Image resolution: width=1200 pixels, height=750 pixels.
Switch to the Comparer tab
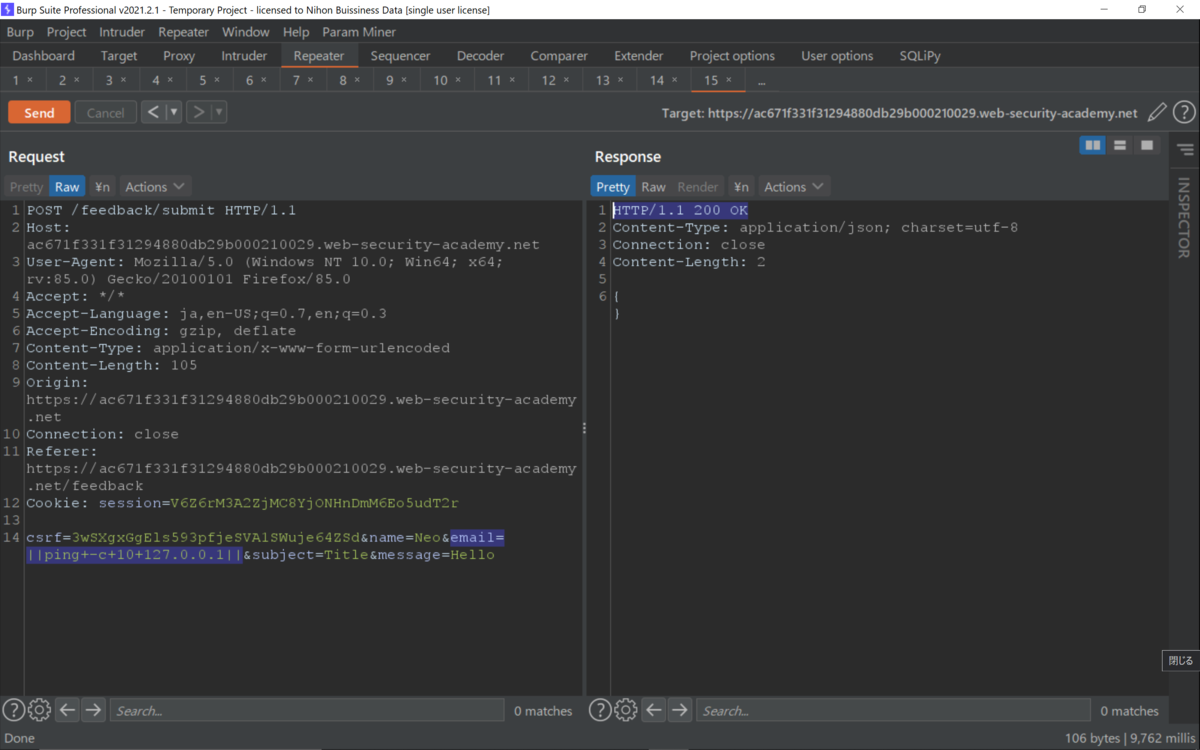pos(559,56)
